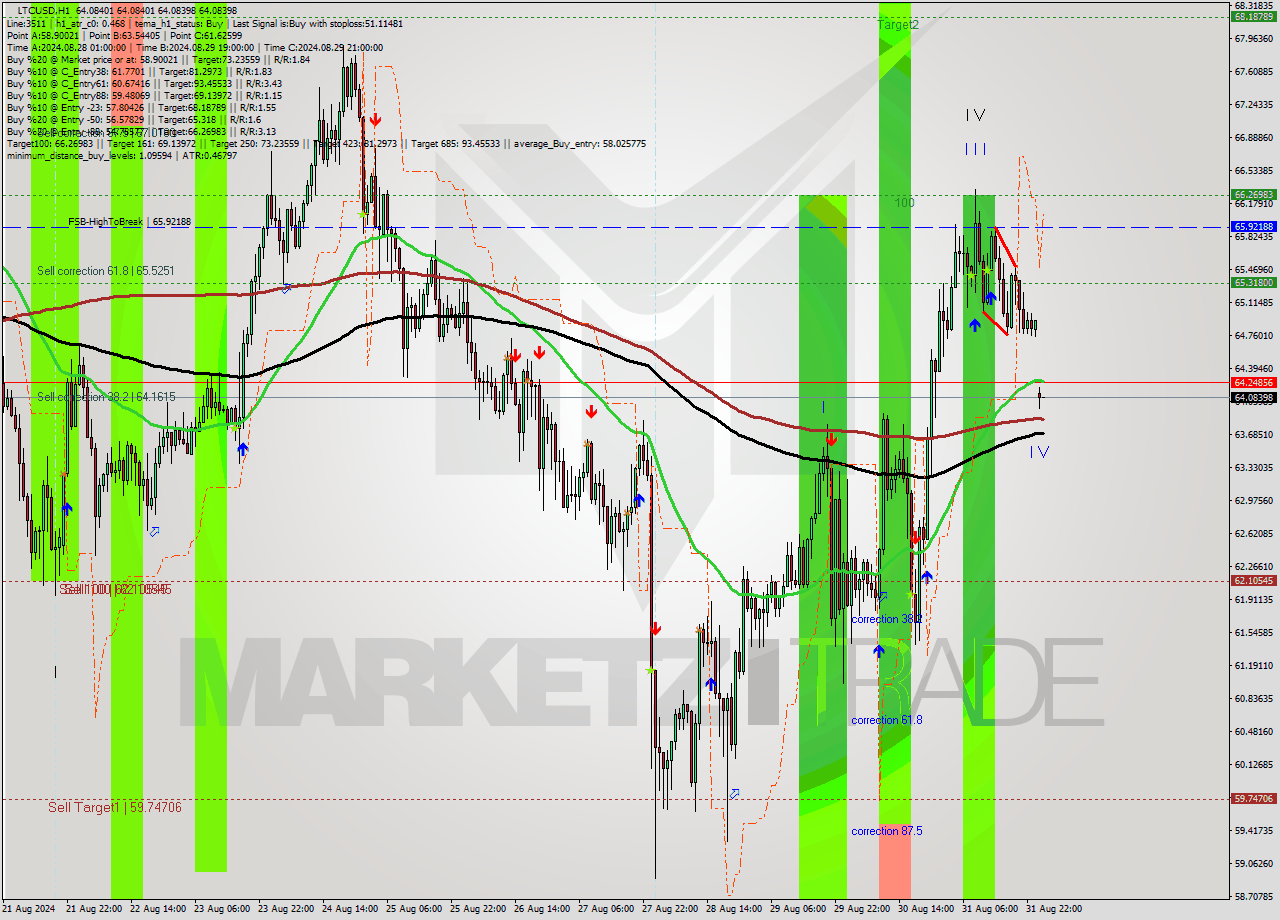The height and width of the screenshot is (920, 1280).
Task: Select the Sell correction 61.8 label
Action: click(x=106, y=271)
